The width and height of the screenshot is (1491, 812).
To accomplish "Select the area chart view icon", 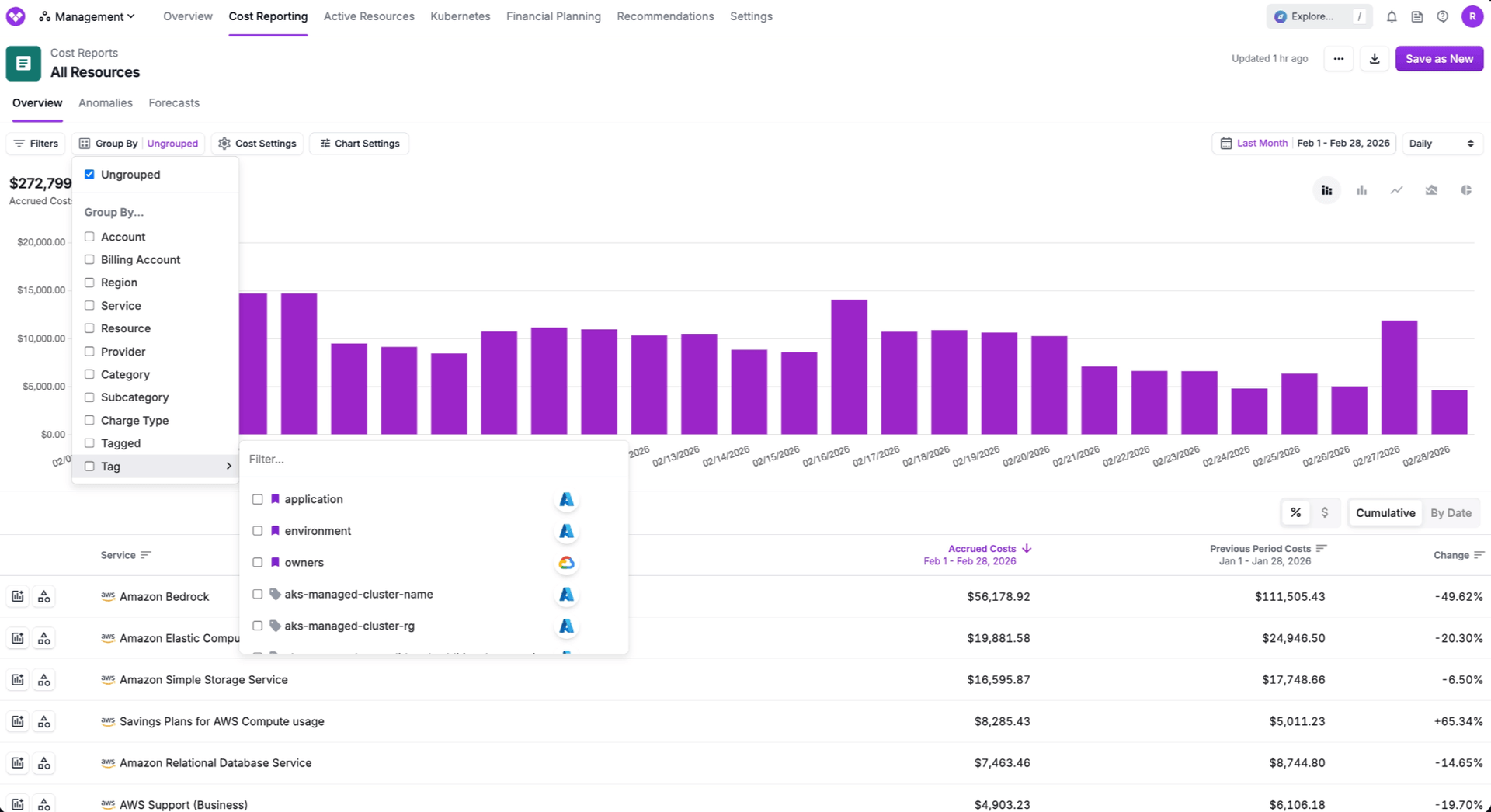I will (x=1431, y=190).
